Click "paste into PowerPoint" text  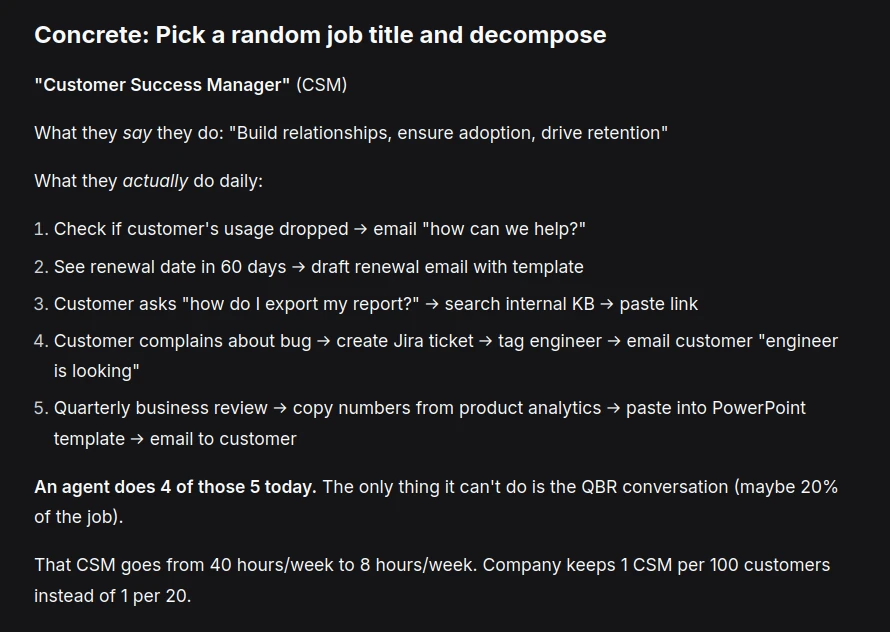[x=715, y=408]
